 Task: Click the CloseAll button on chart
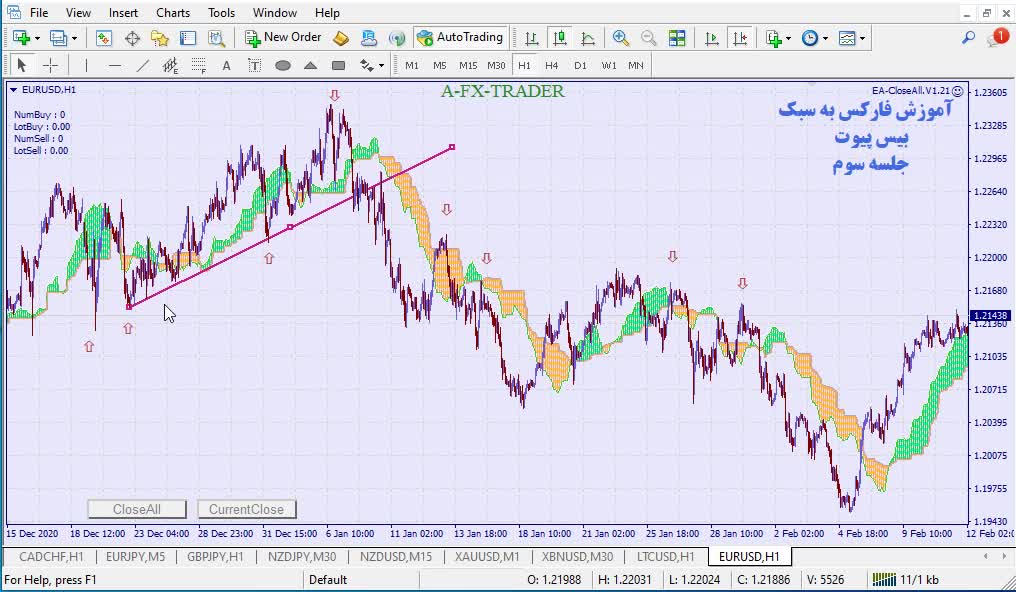click(137, 509)
